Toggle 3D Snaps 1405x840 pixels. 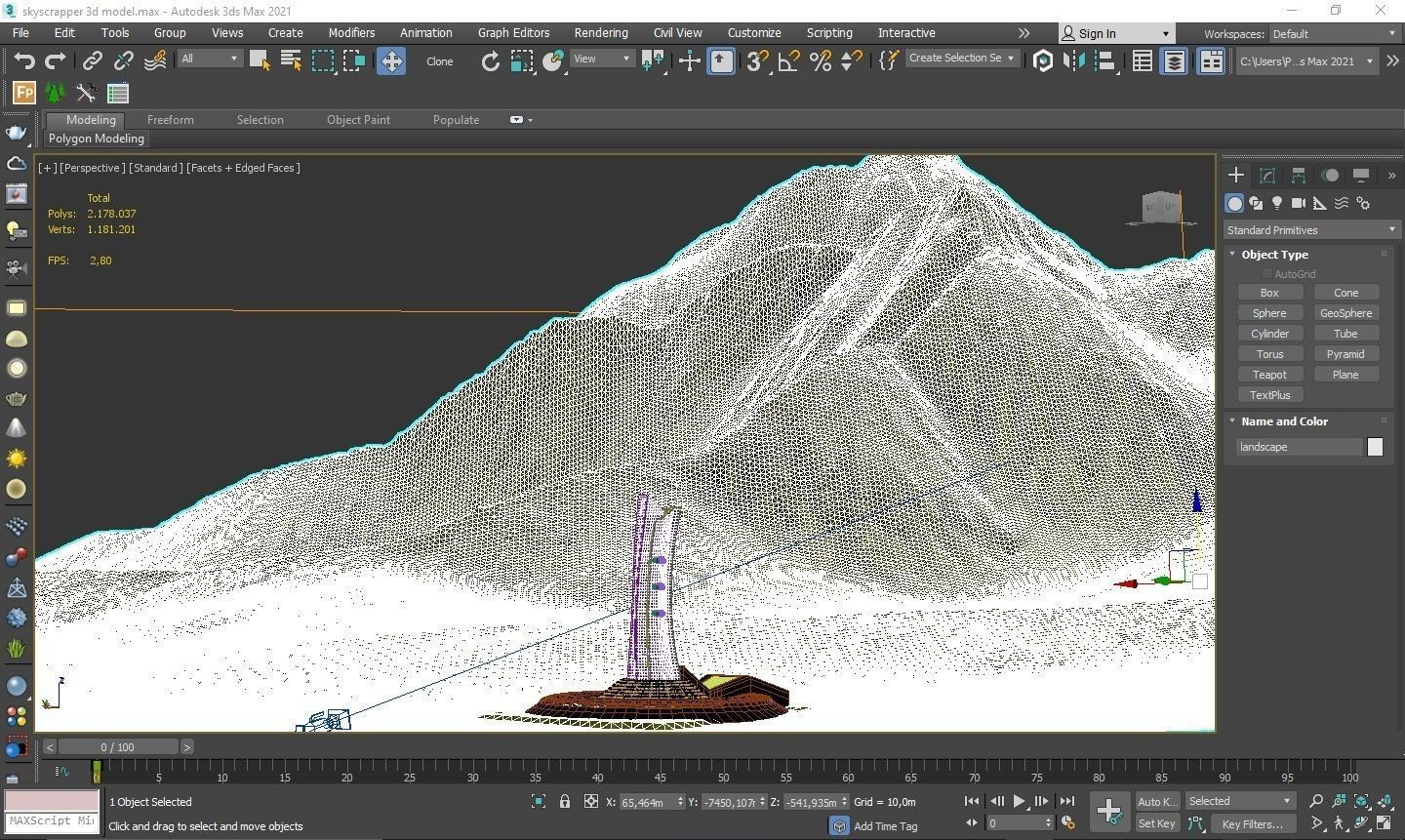(x=757, y=61)
